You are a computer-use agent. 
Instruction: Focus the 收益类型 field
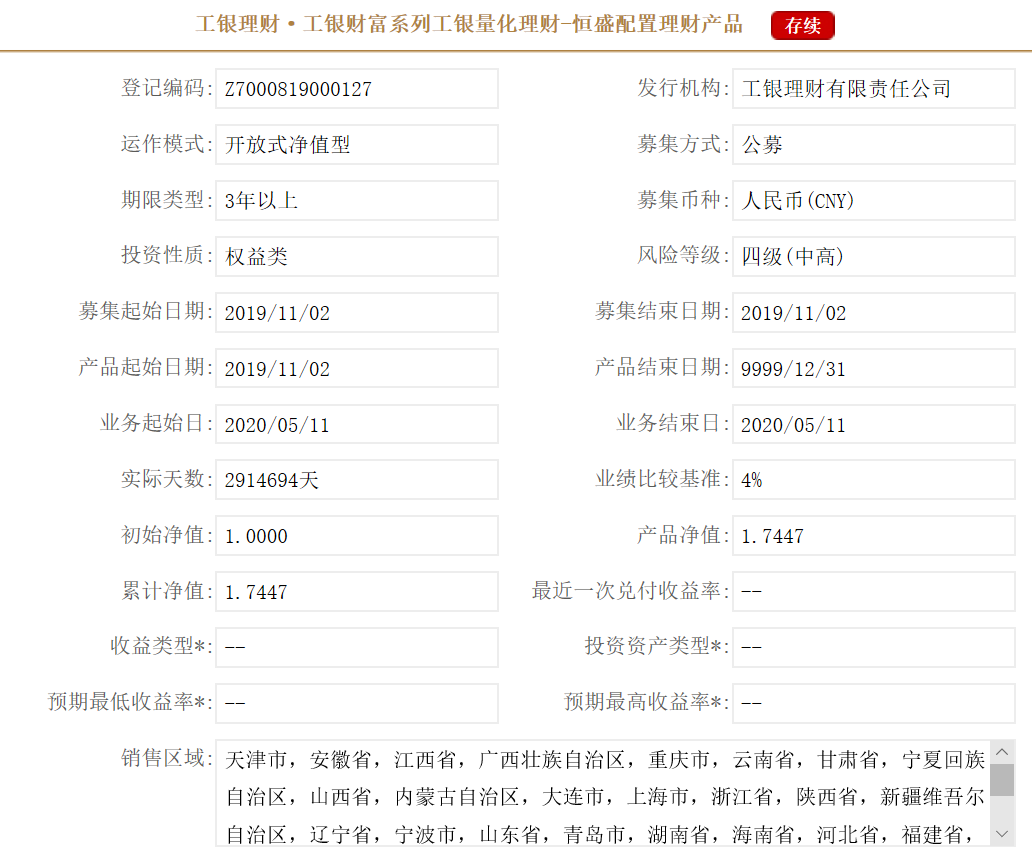click(356, 647)
